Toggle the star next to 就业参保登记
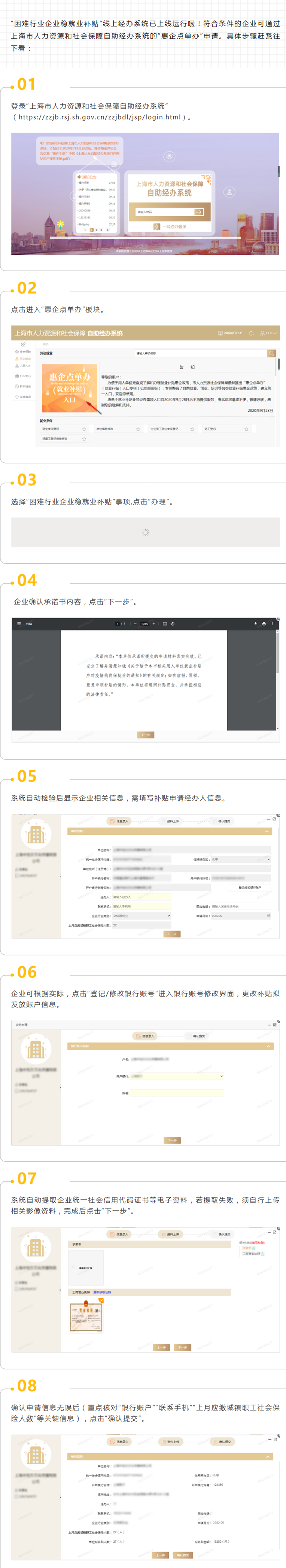The height and width of the screenshot is (1568, 286). (84, 429)
